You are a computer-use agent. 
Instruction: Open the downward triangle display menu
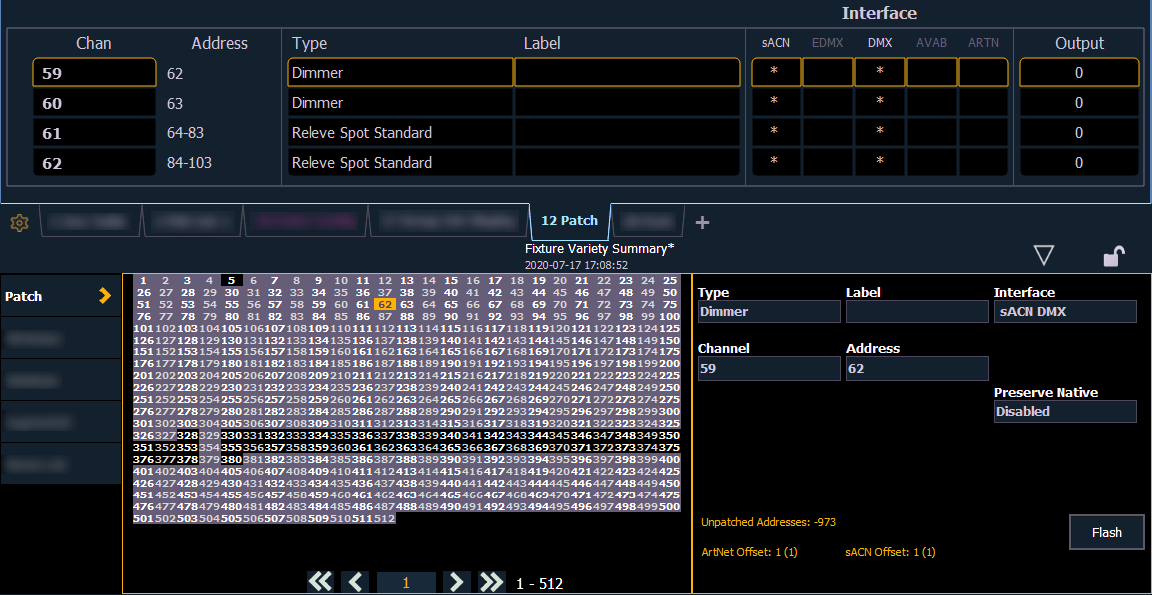point(1044,257)
